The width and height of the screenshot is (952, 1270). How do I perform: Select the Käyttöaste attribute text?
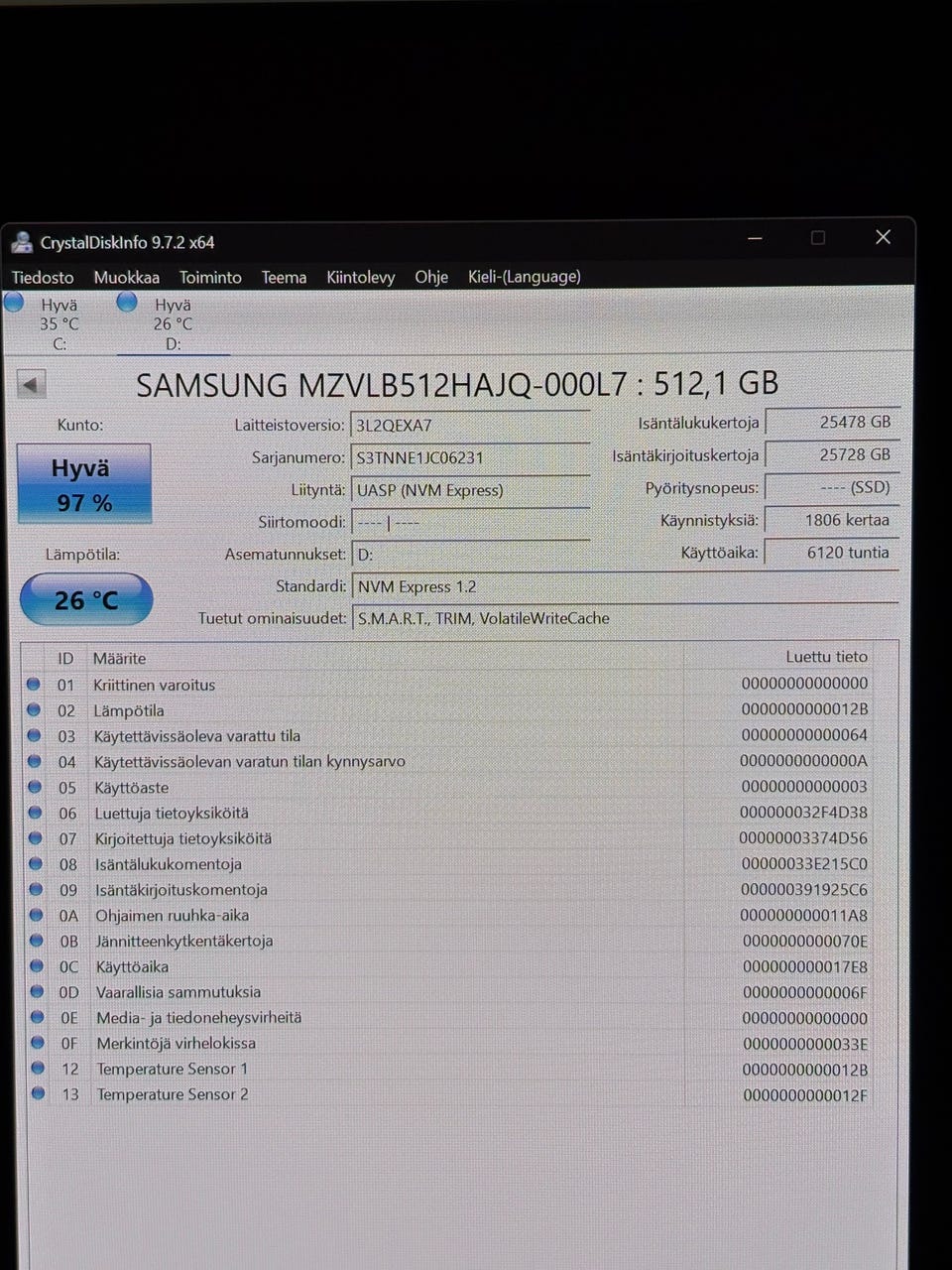point(131,788)
